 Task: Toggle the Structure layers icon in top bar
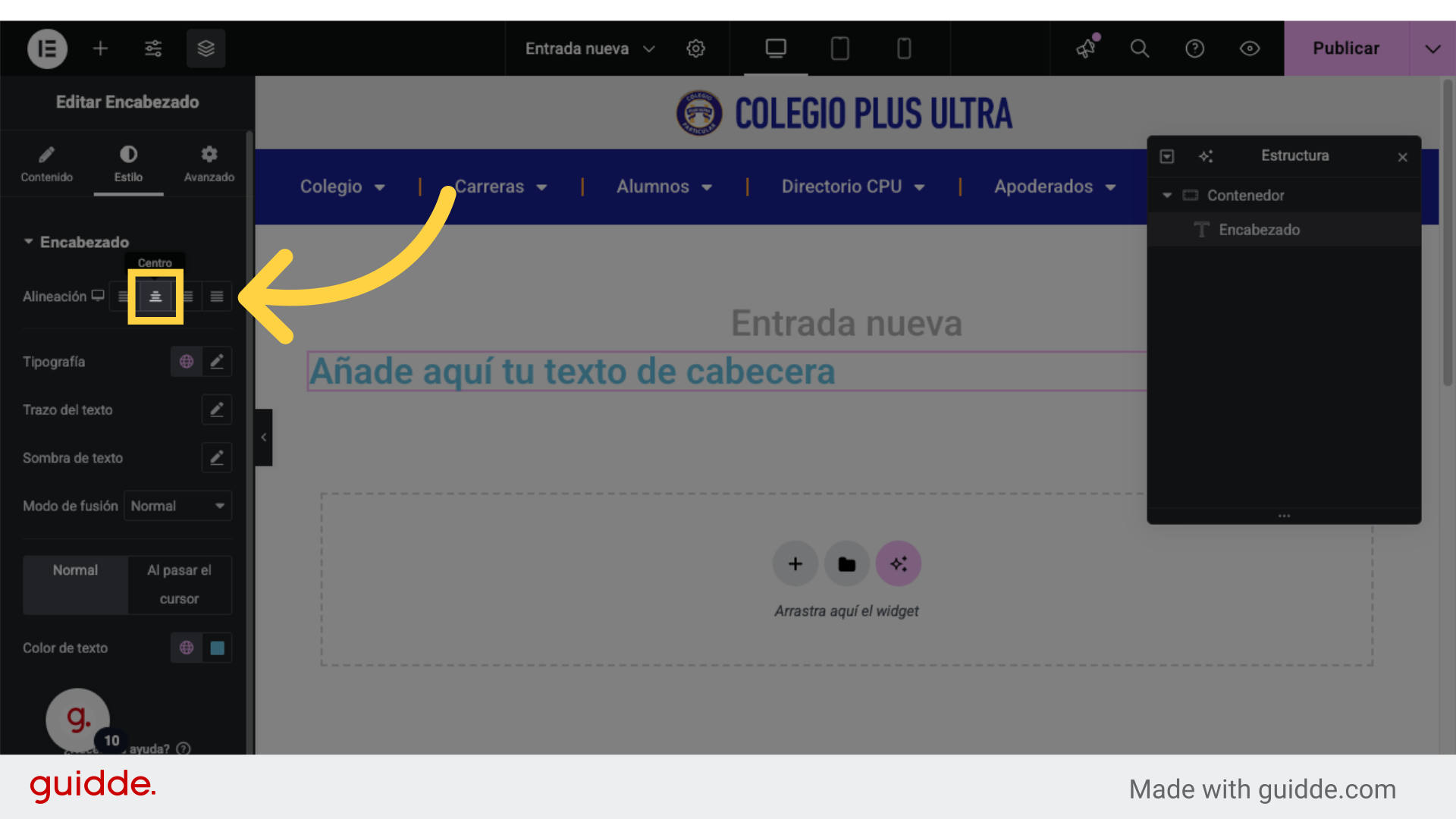tap(206, 49)
